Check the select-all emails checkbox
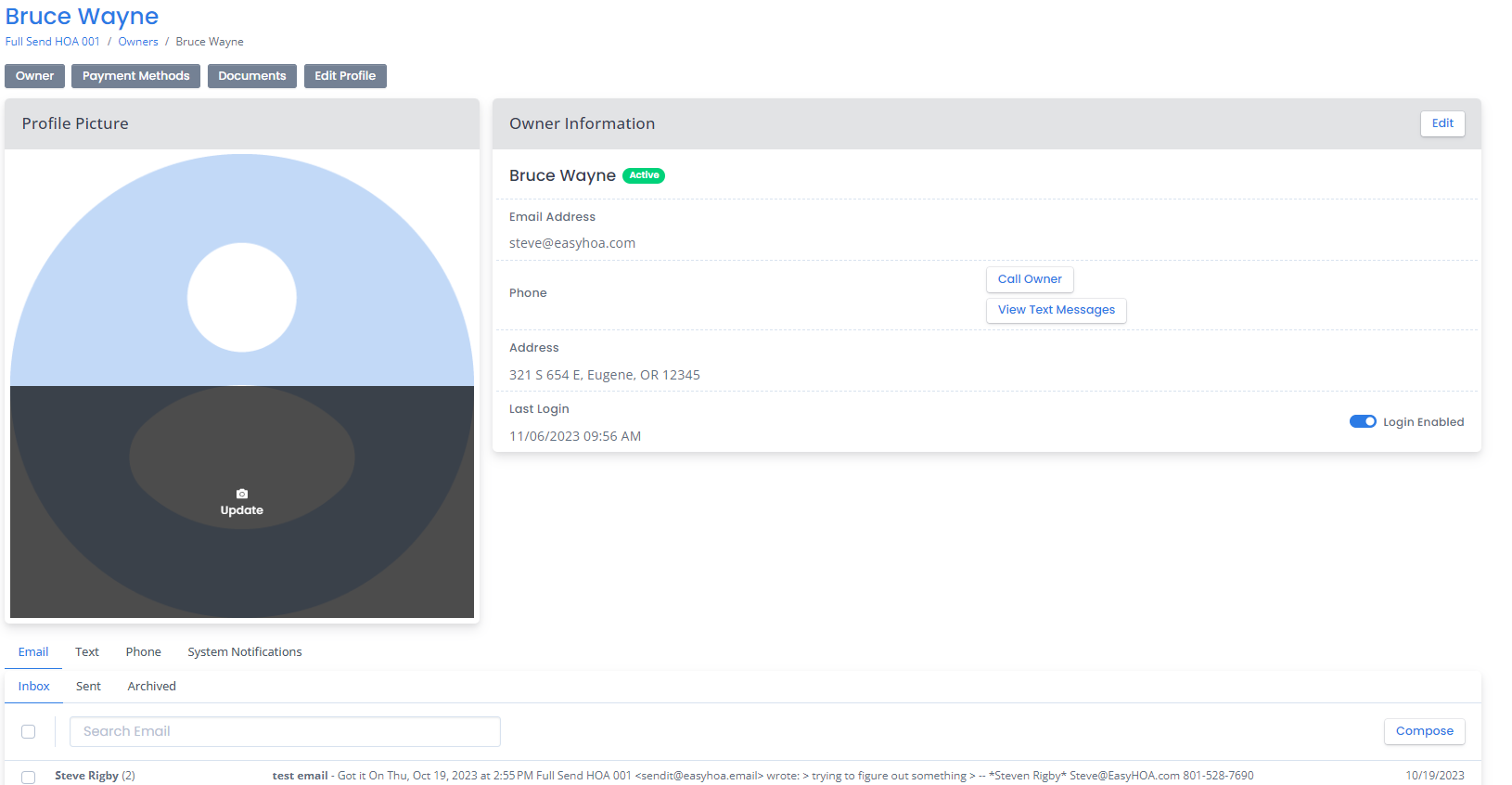The image size is (1512, 785). pos(29,731)
